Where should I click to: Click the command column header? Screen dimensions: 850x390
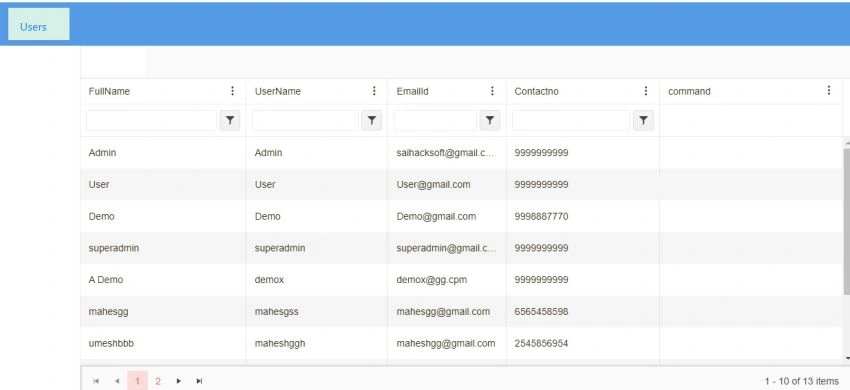pos(689,91)
